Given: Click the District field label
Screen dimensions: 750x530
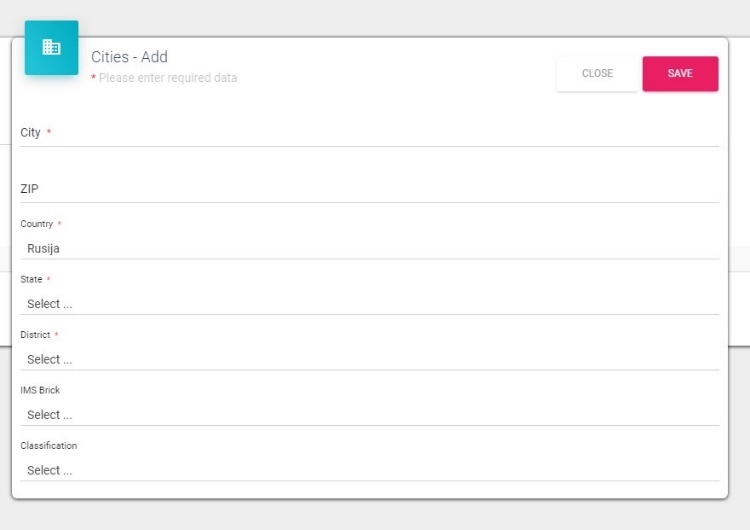Looking at the screenshot, I should [x=35, y=335].
